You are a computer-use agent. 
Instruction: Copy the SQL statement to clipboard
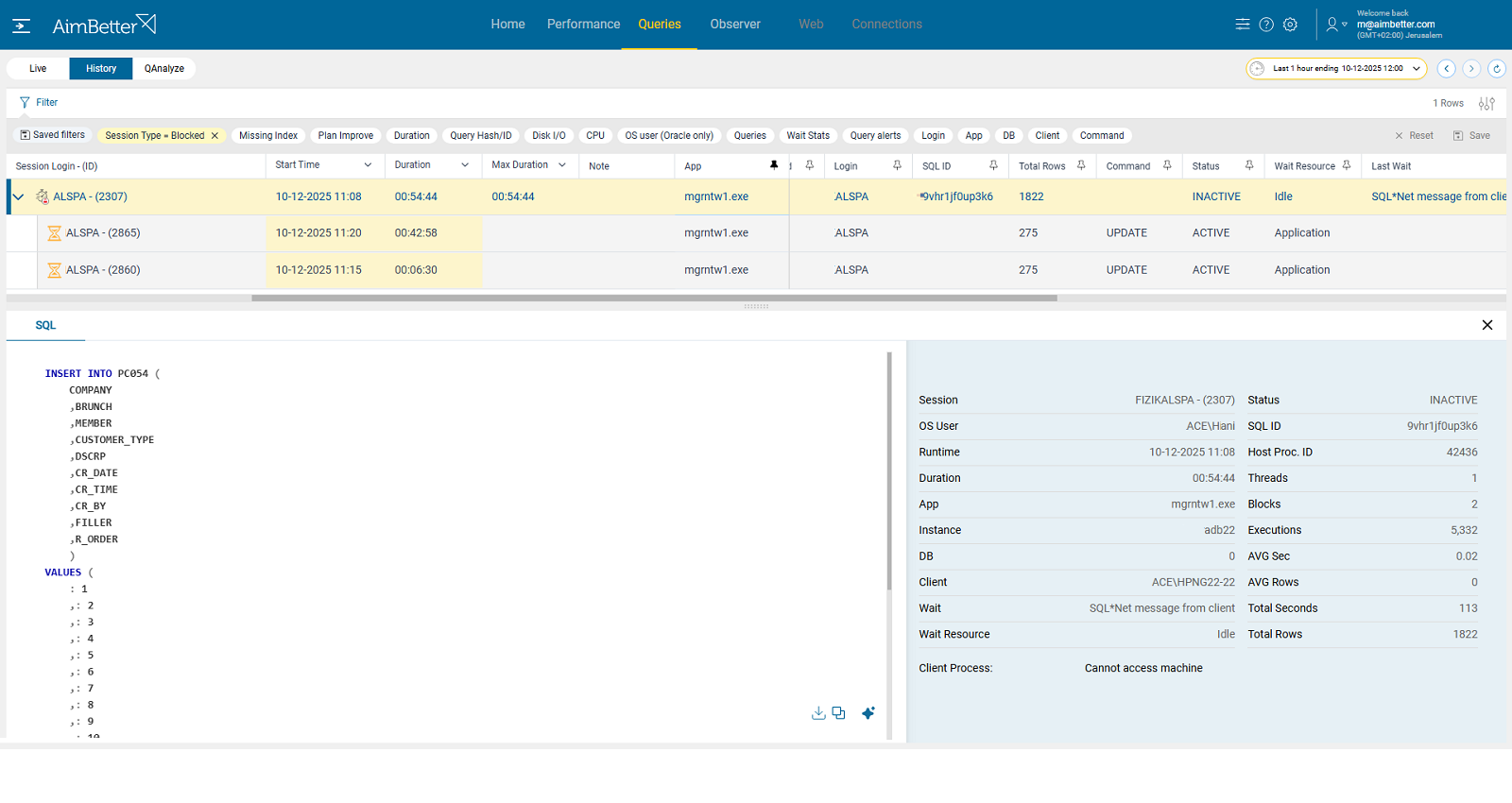[838, 713]
